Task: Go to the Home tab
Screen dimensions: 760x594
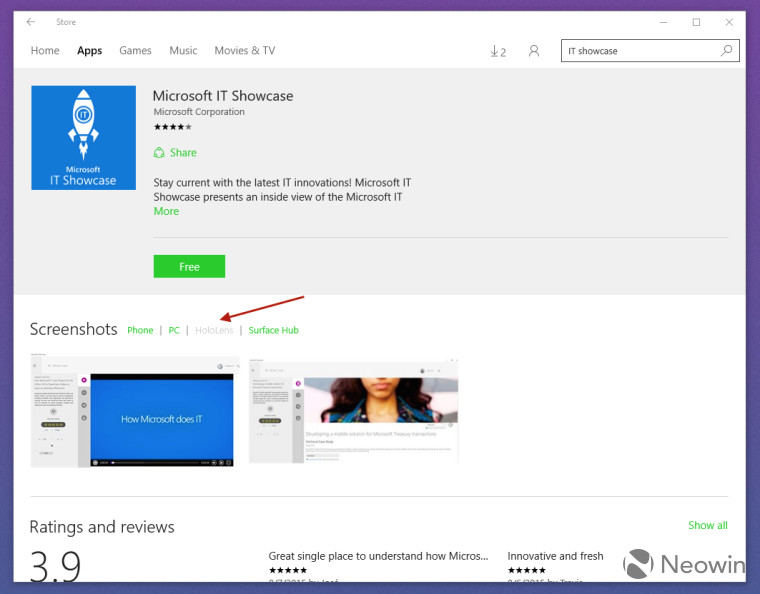Action: [x=45, y=50]
